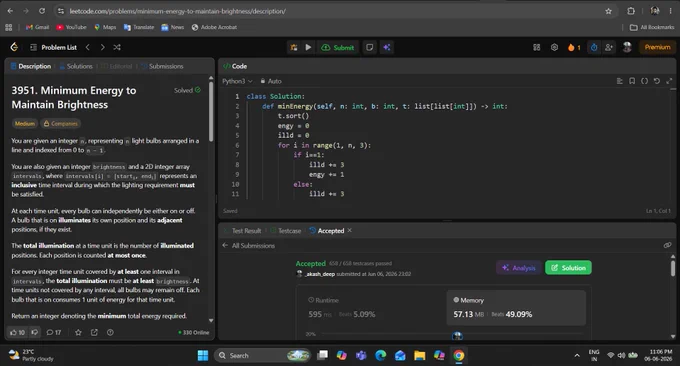Reset code to default icon
Image resolution: width=680 pixels, height=366 pixels.
click(657, 81)
